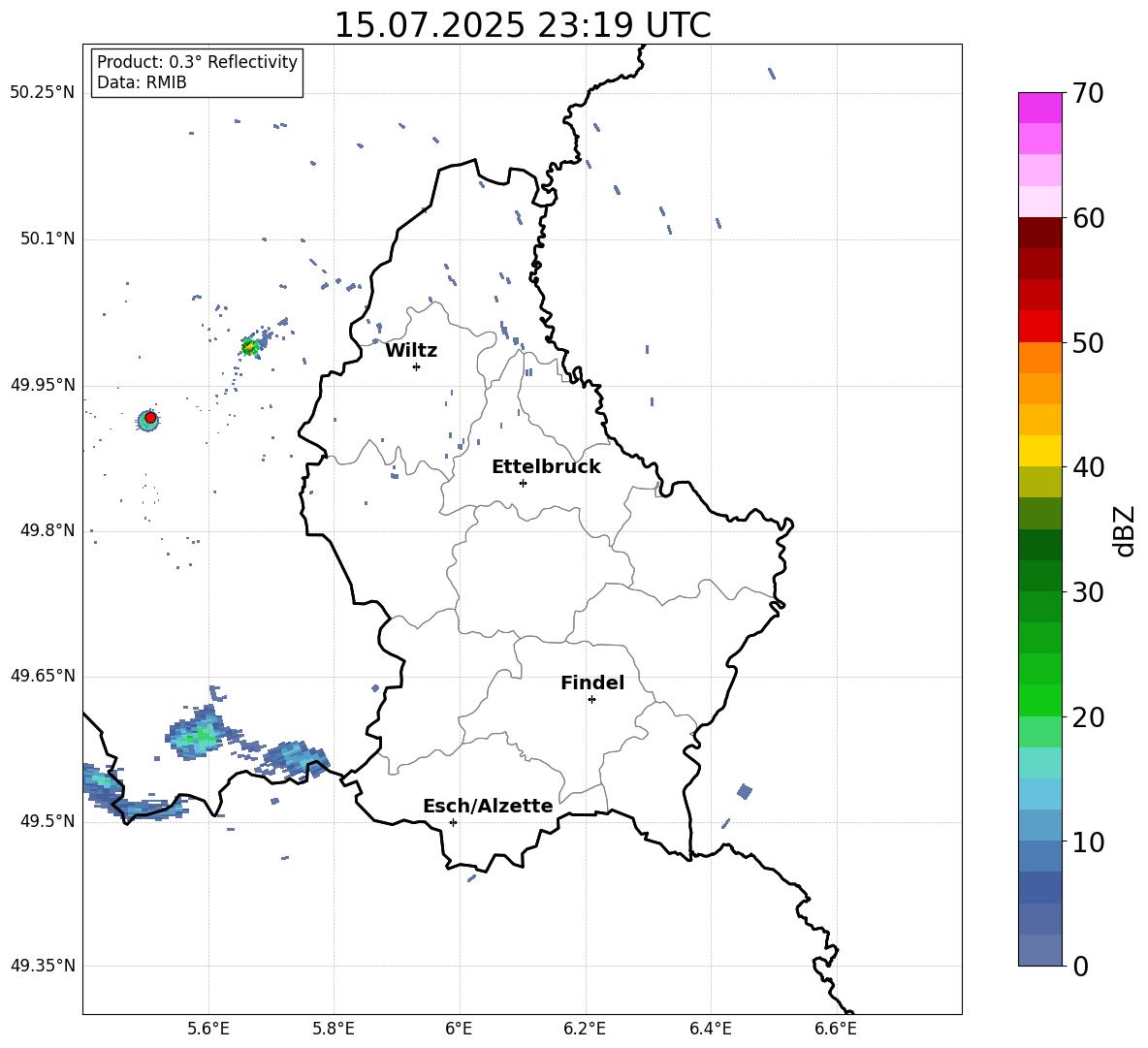This screenshot has height=1048, width=1148.
Task: Click the 5.6°E longitude label
Action: (x=208, y=1029)
